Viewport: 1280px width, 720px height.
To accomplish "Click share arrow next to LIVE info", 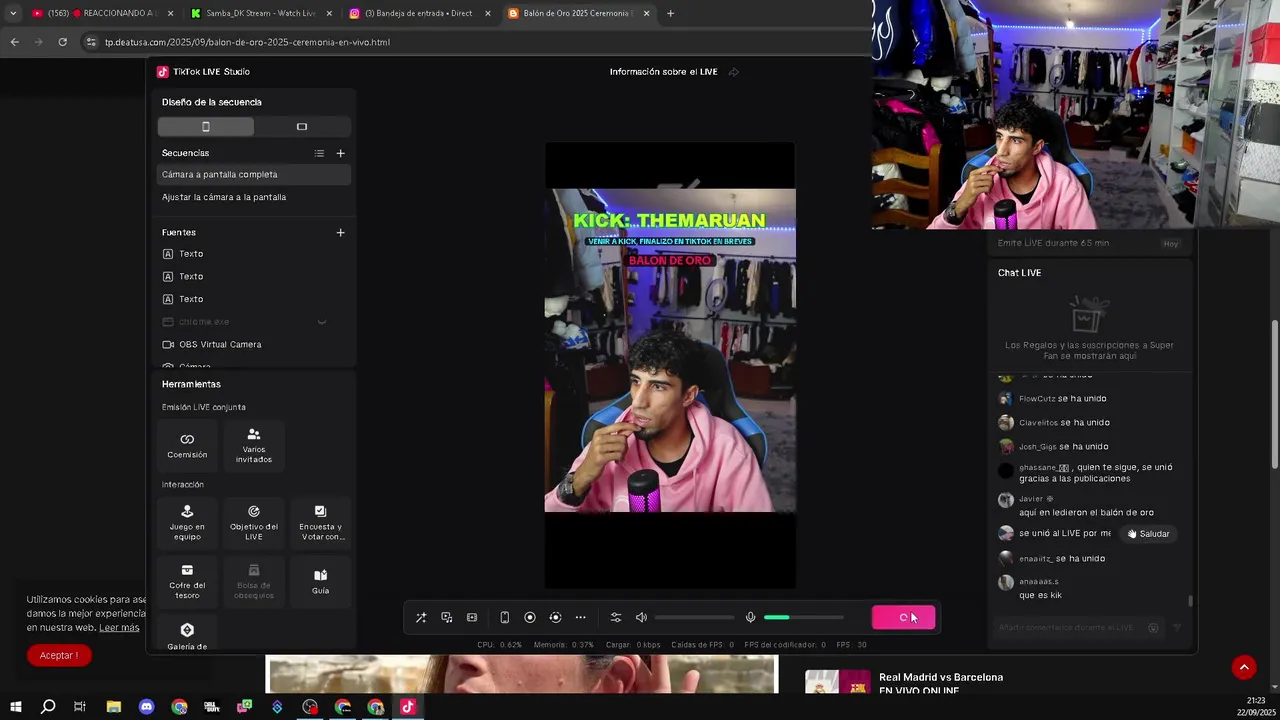I will click(734, 72).
